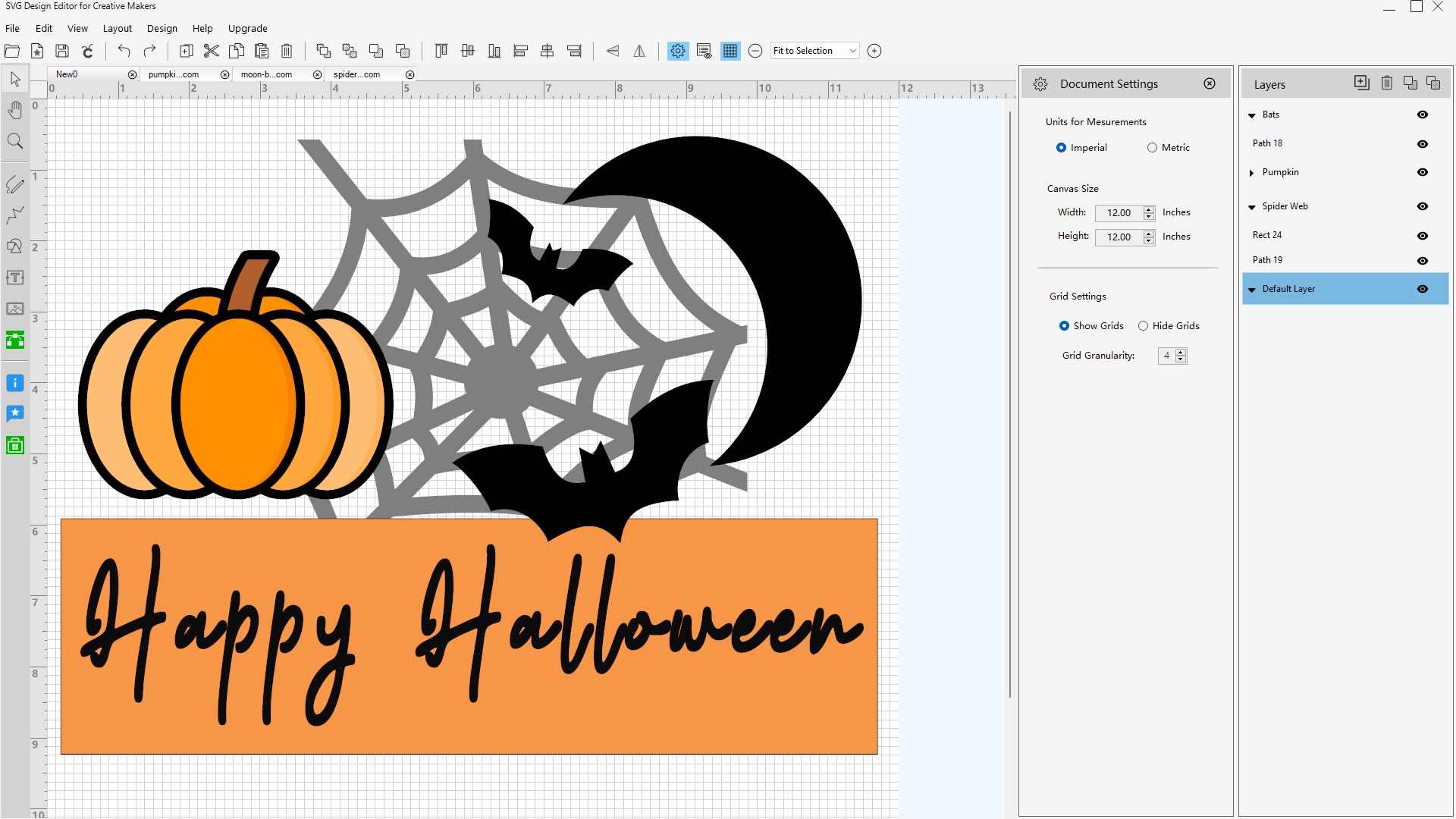Open the Design menu
Image resolution: width=1456 pixels, height=819 pixels.
coord(162,29)
